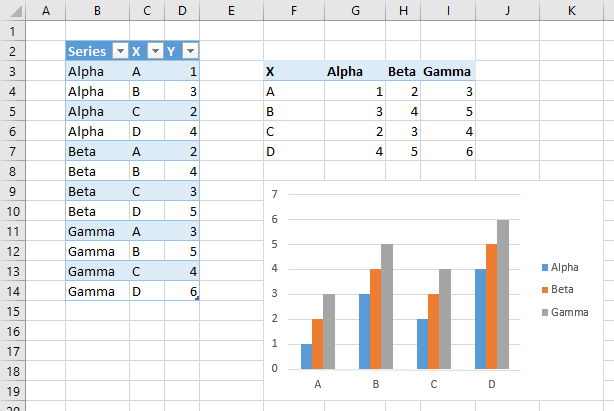Select column J header
This screenshot has height=411, width=614.
pos(507,11)
